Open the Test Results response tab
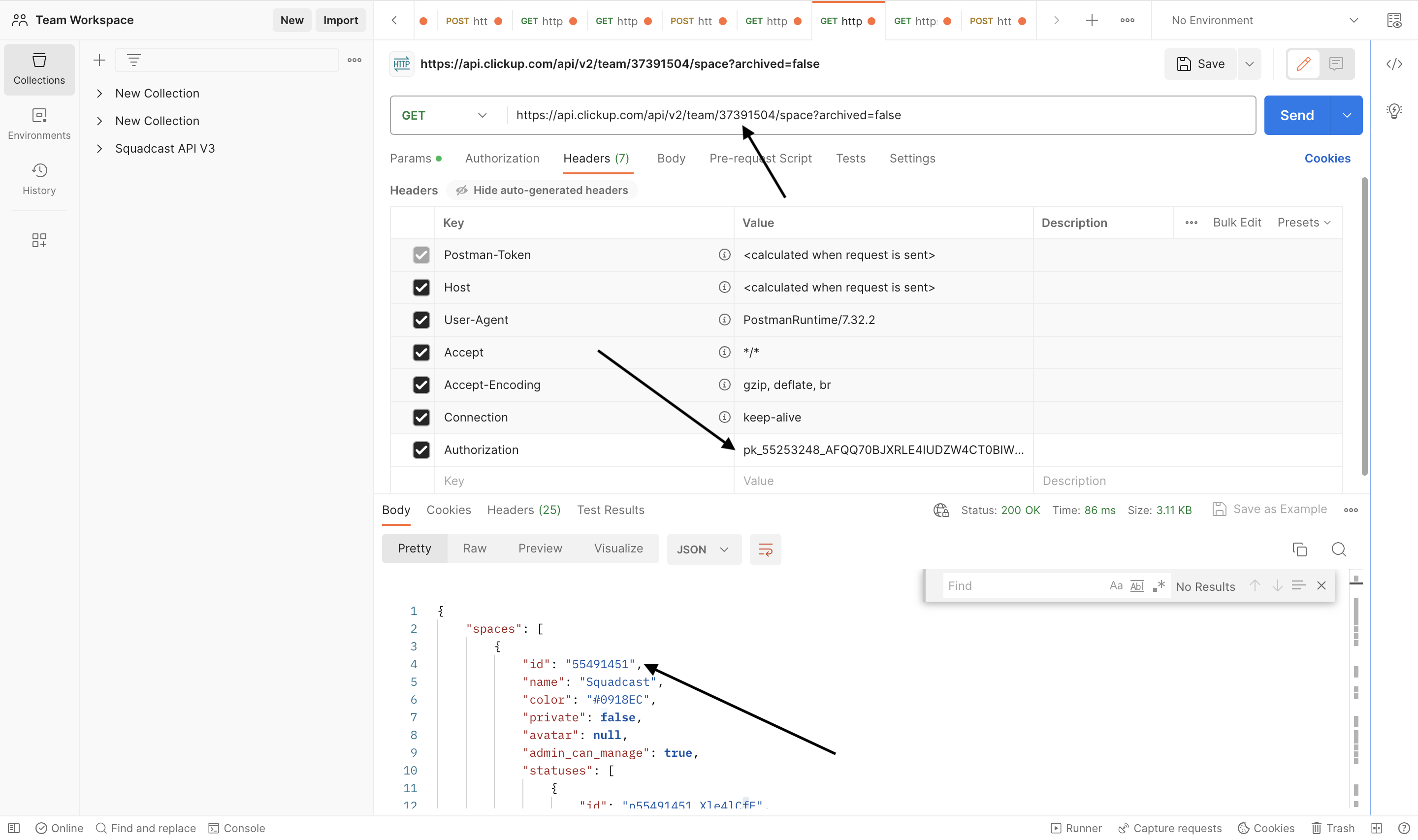This screenshot has width=1418, height=840. (610, 510)
